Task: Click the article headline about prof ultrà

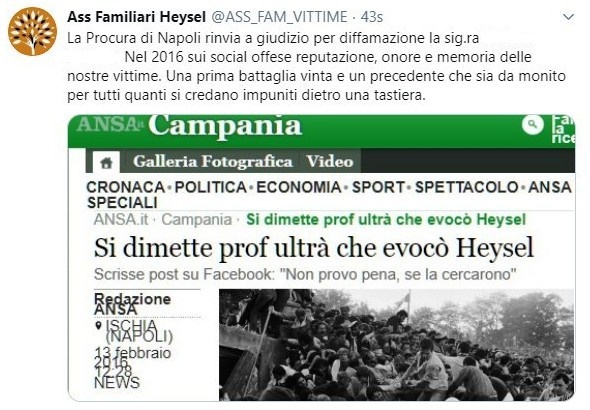Action: click(314, 248)
